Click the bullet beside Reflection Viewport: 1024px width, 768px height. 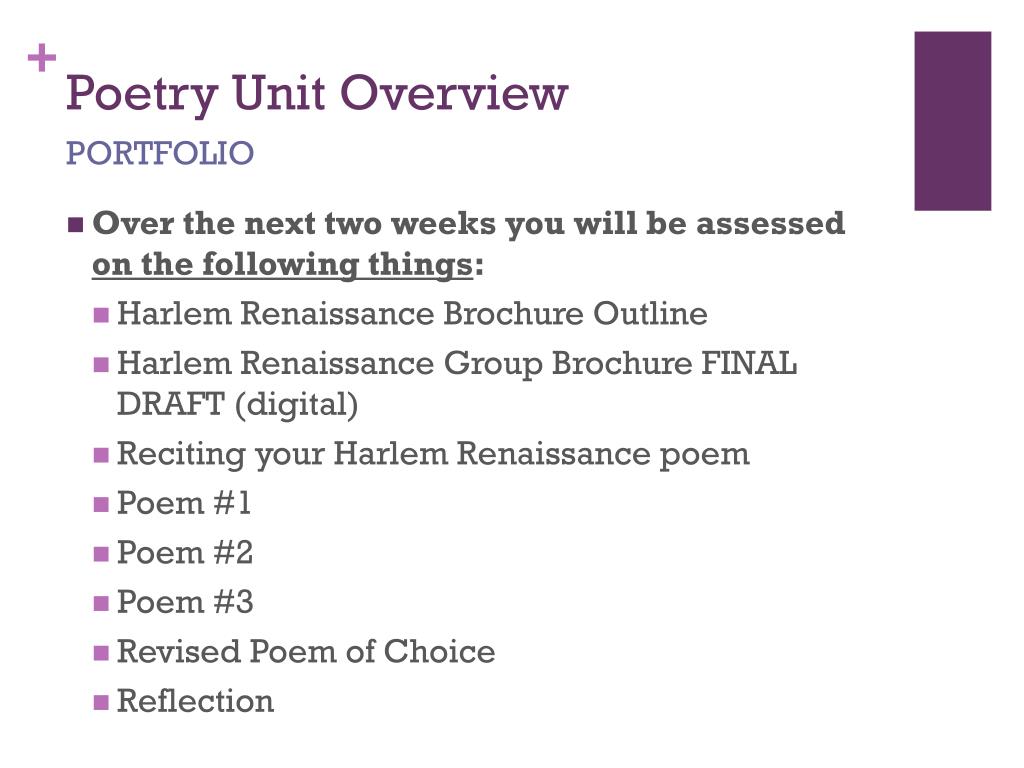tap(101, 703)
